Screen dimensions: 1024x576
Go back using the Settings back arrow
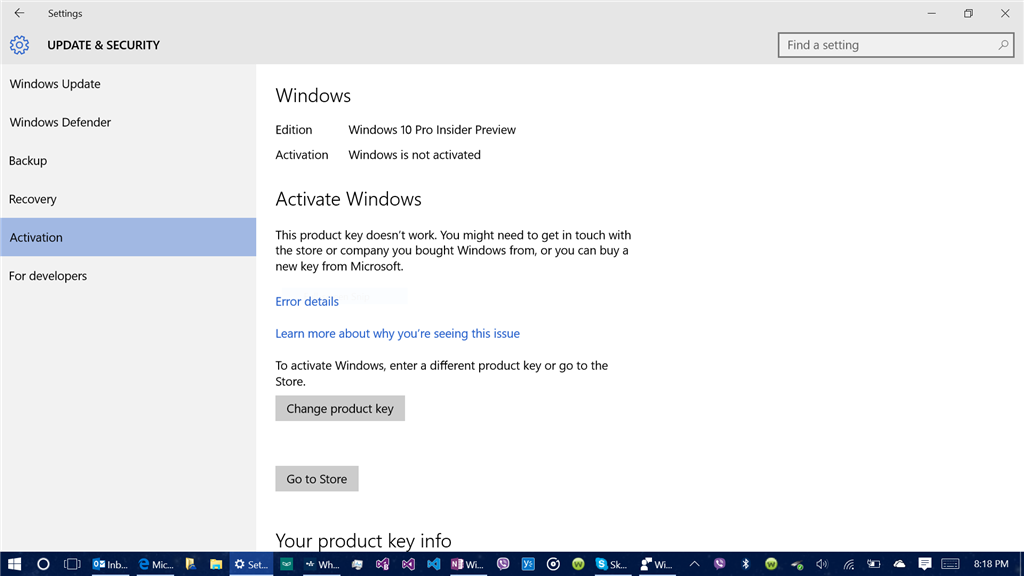click(x=19, y=13)
